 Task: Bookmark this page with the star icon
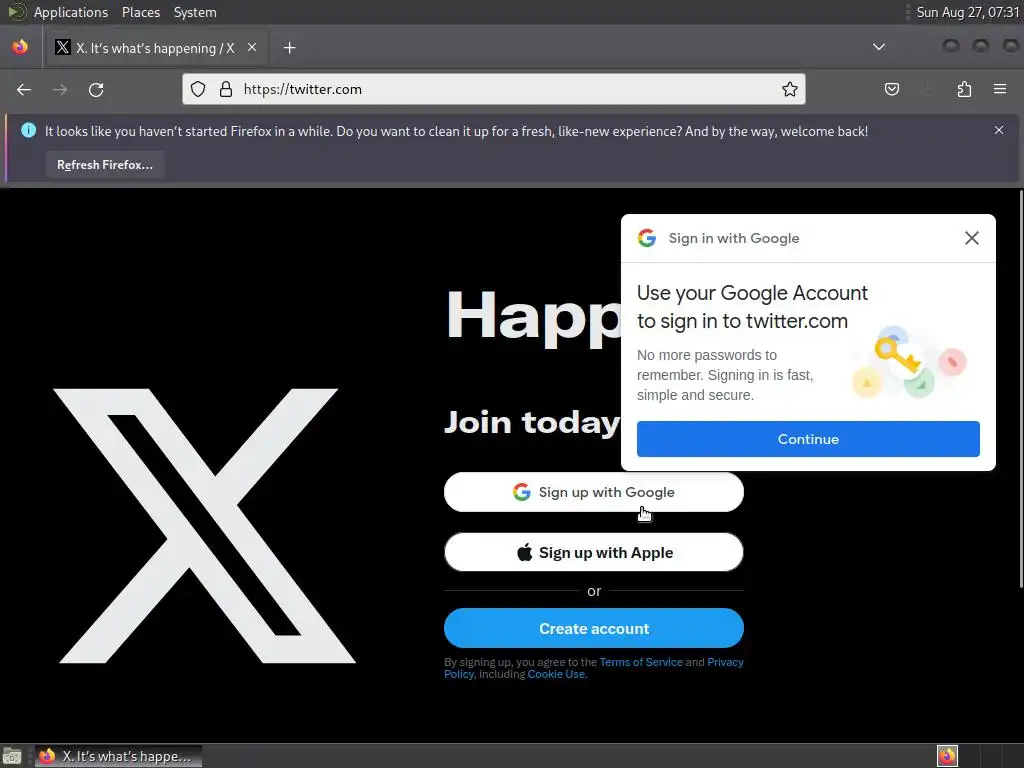click(790, 89)
